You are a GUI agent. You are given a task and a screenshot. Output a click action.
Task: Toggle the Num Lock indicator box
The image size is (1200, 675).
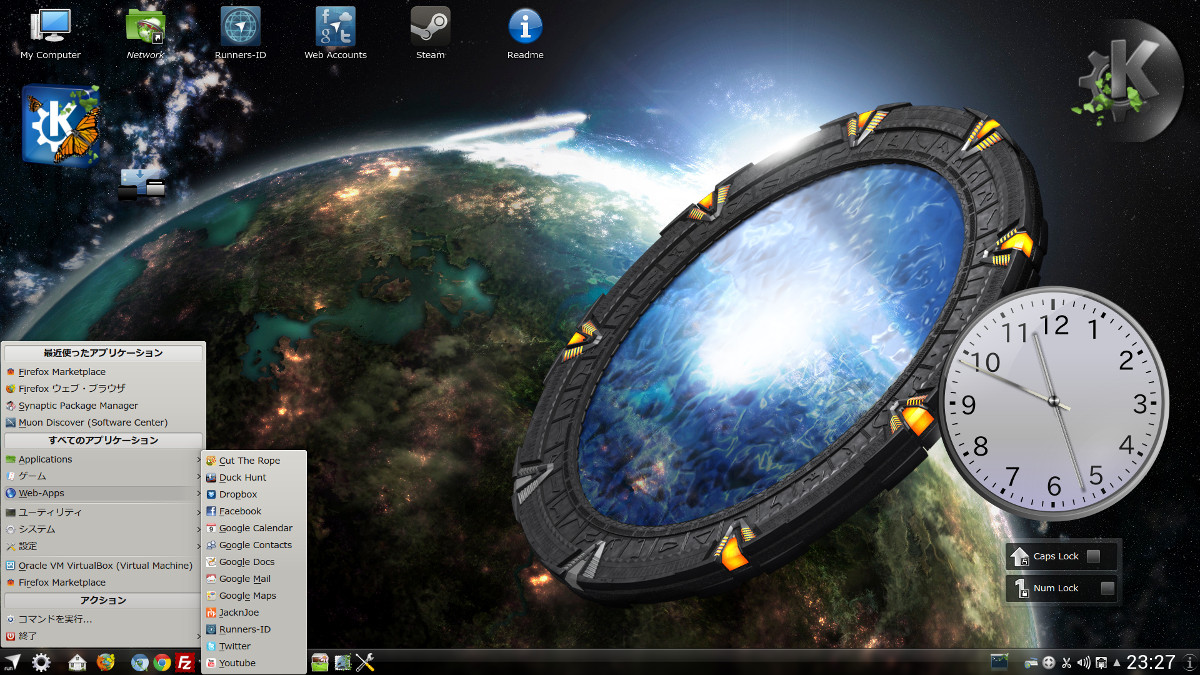click(x=1107, y=588)
